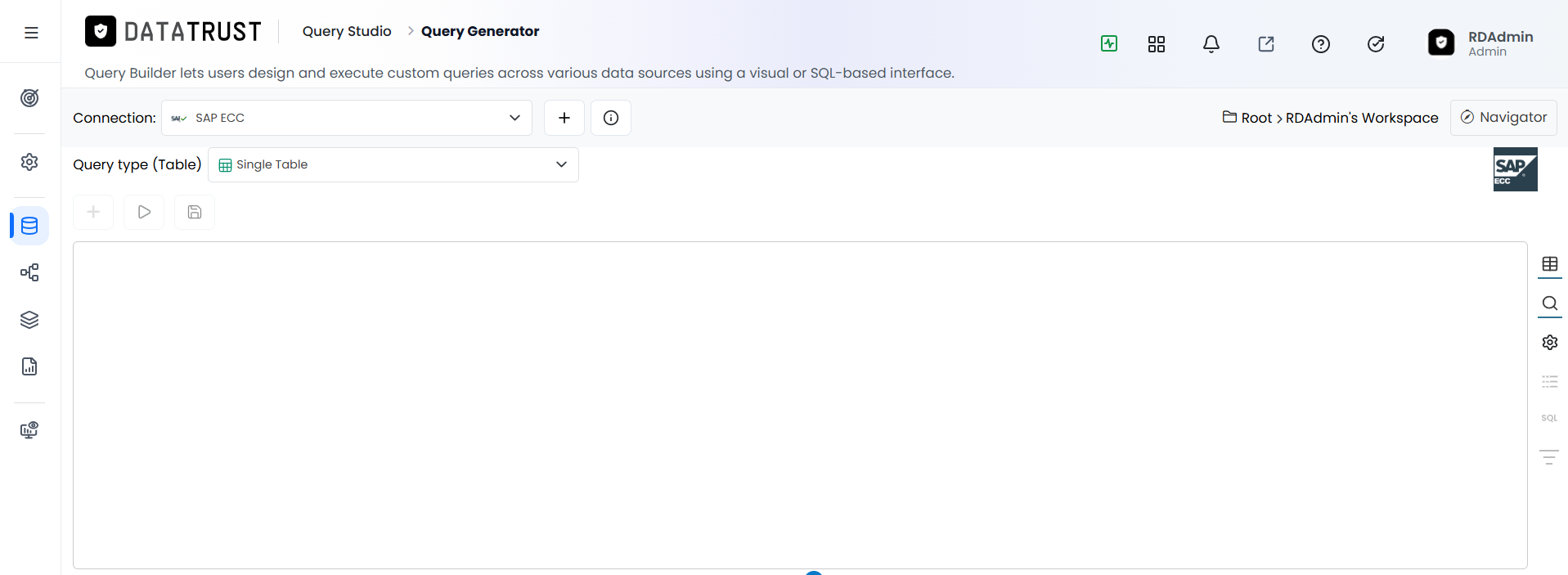Open the help question mark icon
This screenshot has width=1568, height=575.
pyautogui.click(x=1321, y=44)
